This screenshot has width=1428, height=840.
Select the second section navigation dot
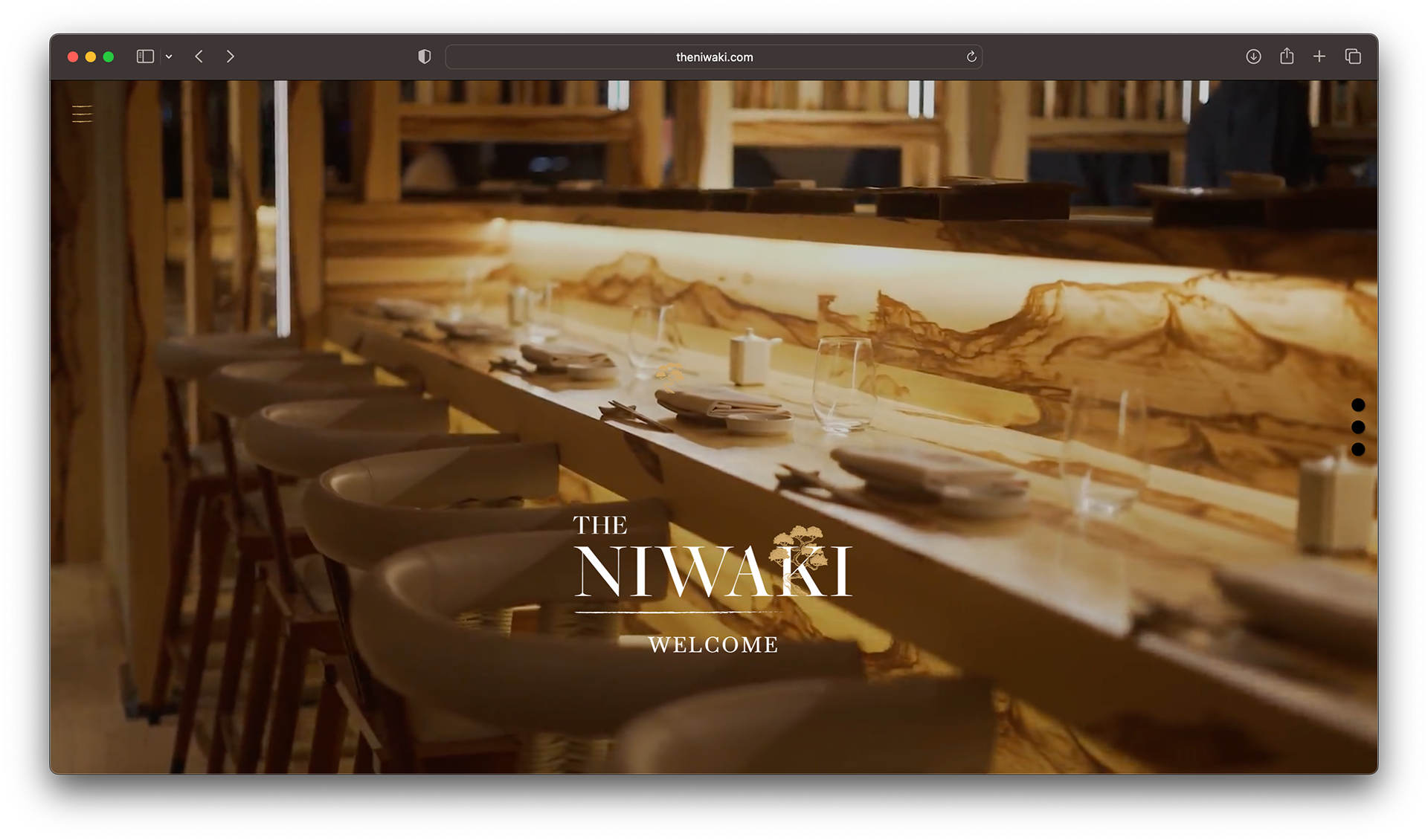1358,427
